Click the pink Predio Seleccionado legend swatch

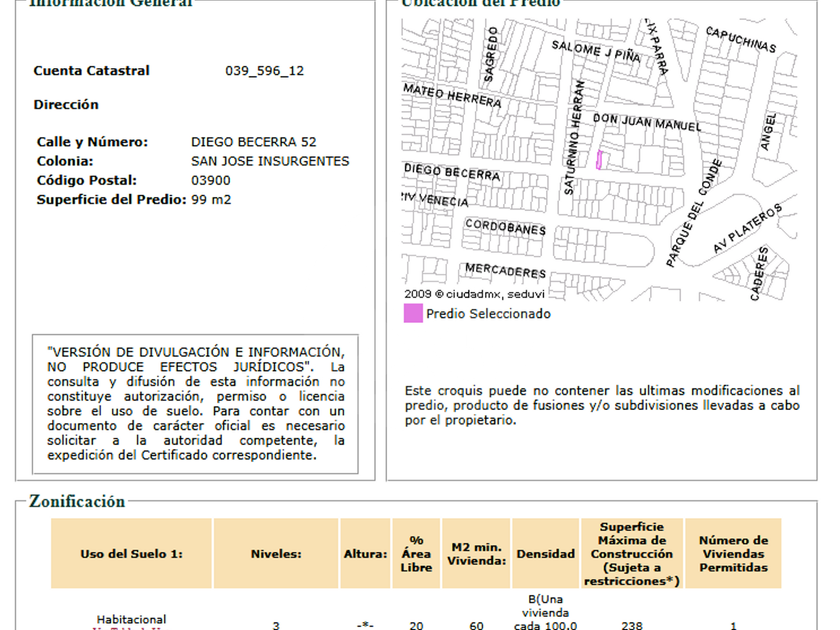[413, 313]
